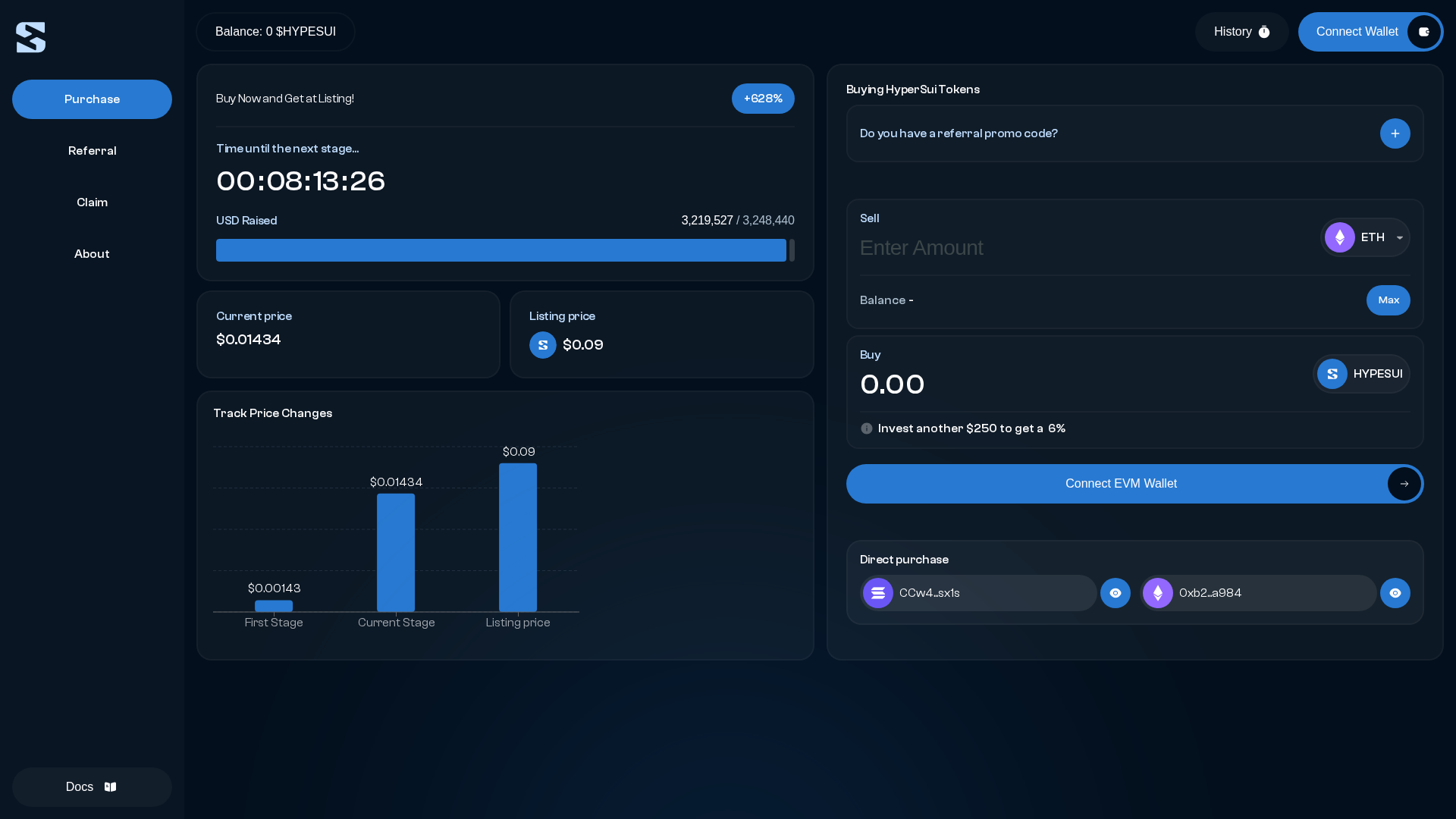Image resolution: width=1456 pixels, height=819 pixels.
Task: Open the Docs link
Action: pos(92,787)
